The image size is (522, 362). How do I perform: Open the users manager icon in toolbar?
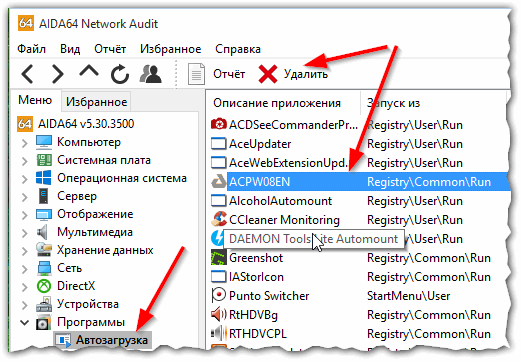click(150, 74)
